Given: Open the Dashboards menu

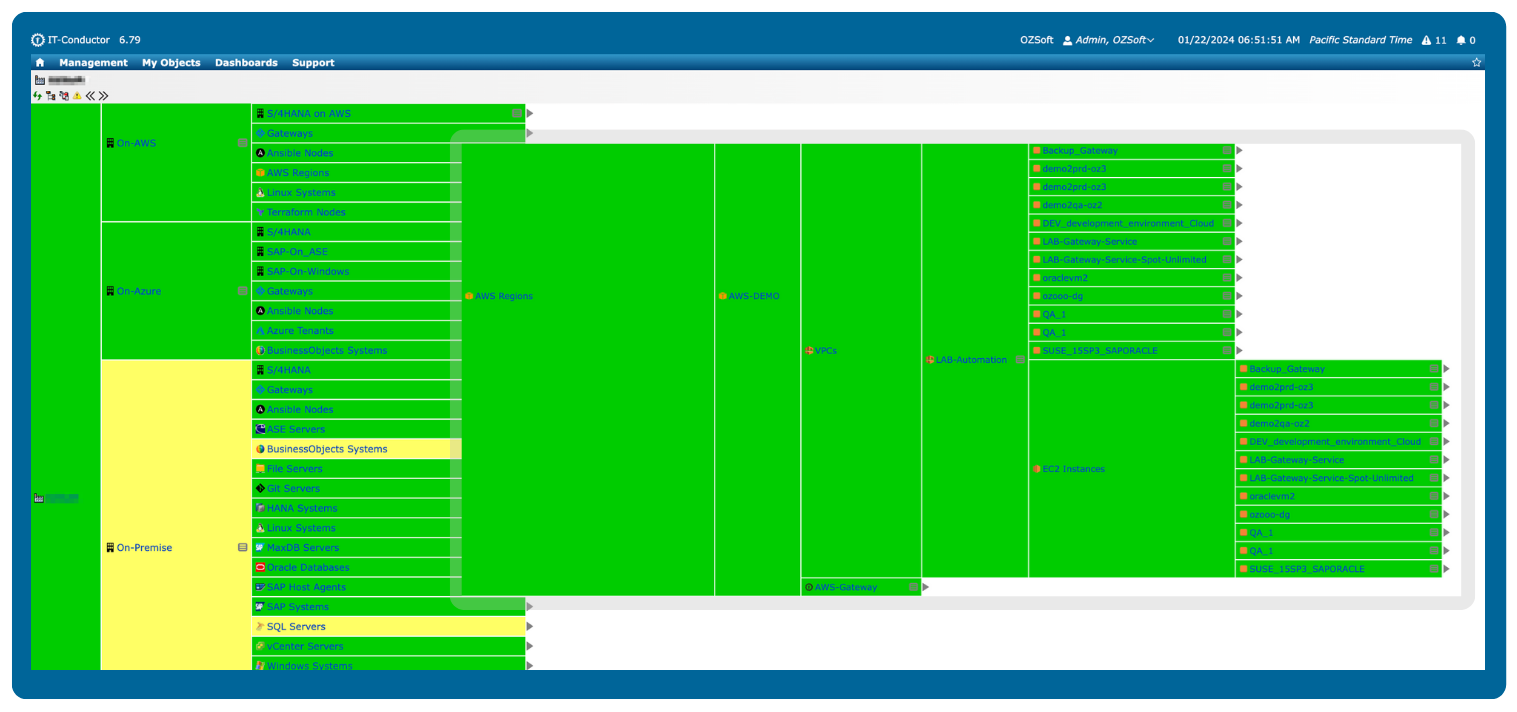Looking at the screenshot, I should [x=246, y=63].
